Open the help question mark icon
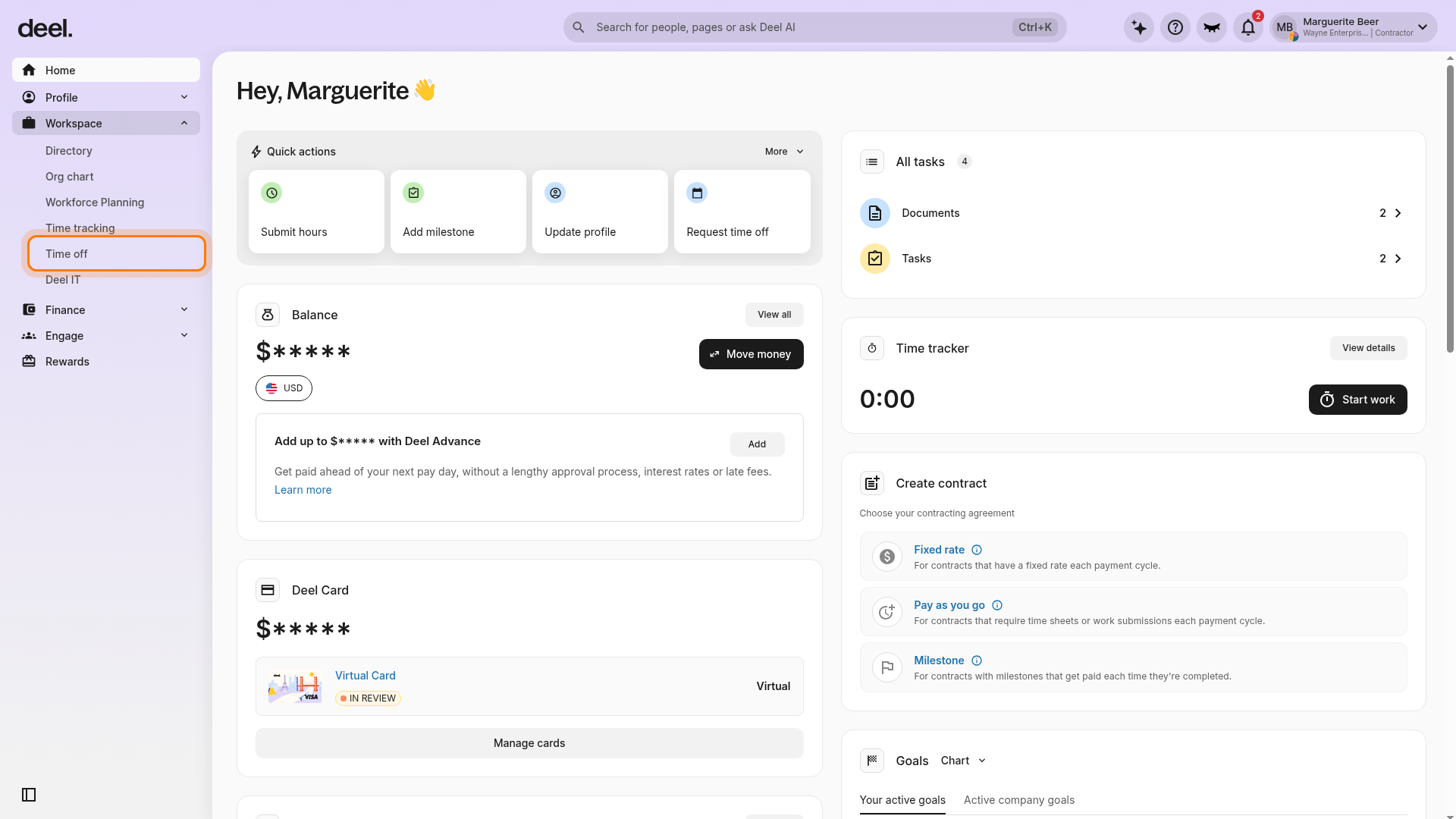The image size is (1456, 819). (1175, 27)
